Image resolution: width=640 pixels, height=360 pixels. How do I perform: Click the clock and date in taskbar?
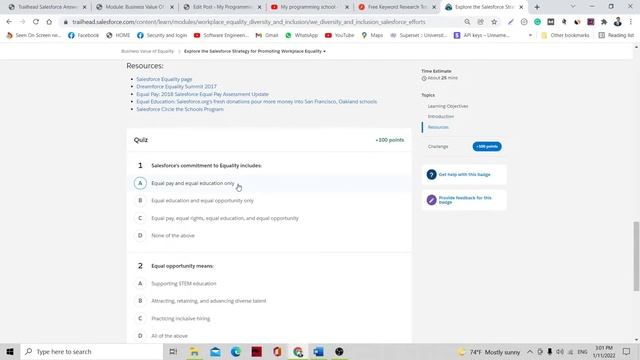click(604, 351)
